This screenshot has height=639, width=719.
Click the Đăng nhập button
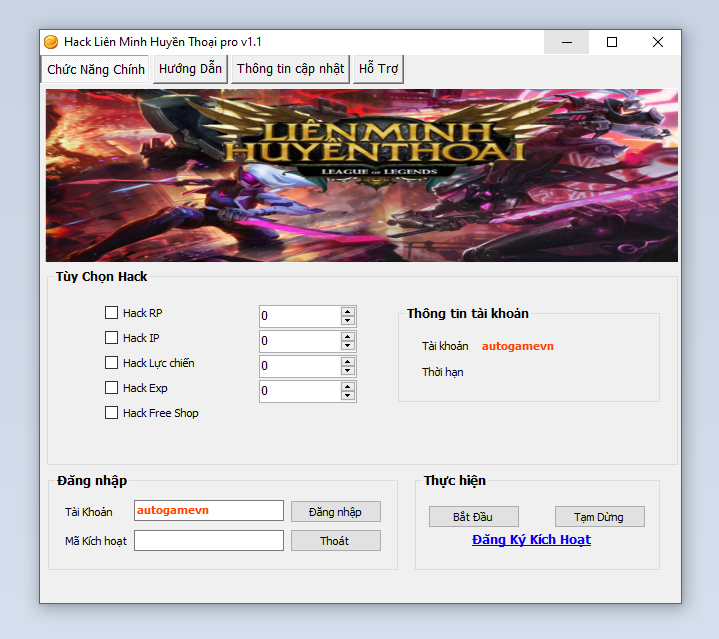[x=335, y=512]
